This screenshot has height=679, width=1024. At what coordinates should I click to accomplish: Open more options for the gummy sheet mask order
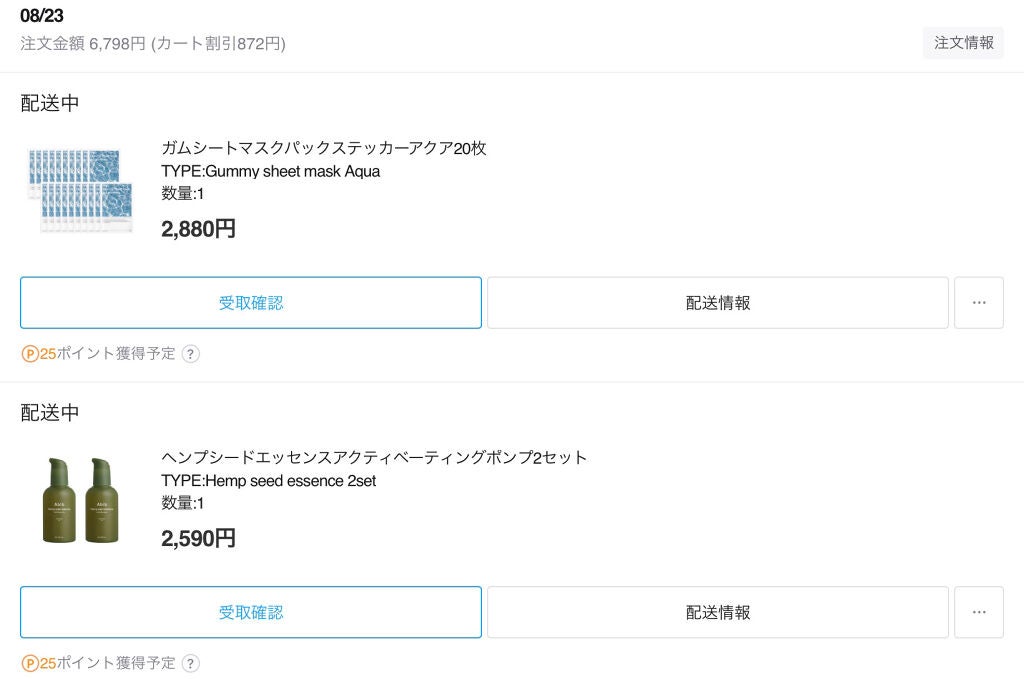978,302
